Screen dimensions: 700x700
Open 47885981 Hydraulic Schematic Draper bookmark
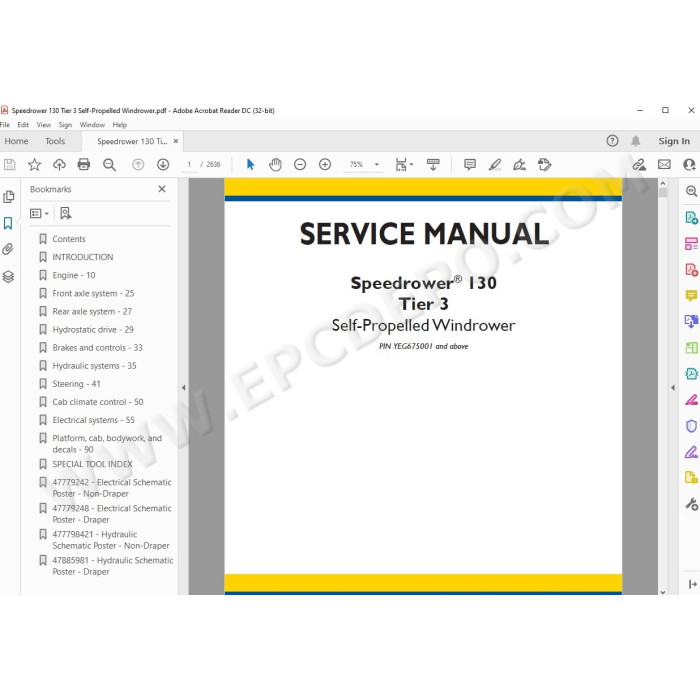point(113,566)
